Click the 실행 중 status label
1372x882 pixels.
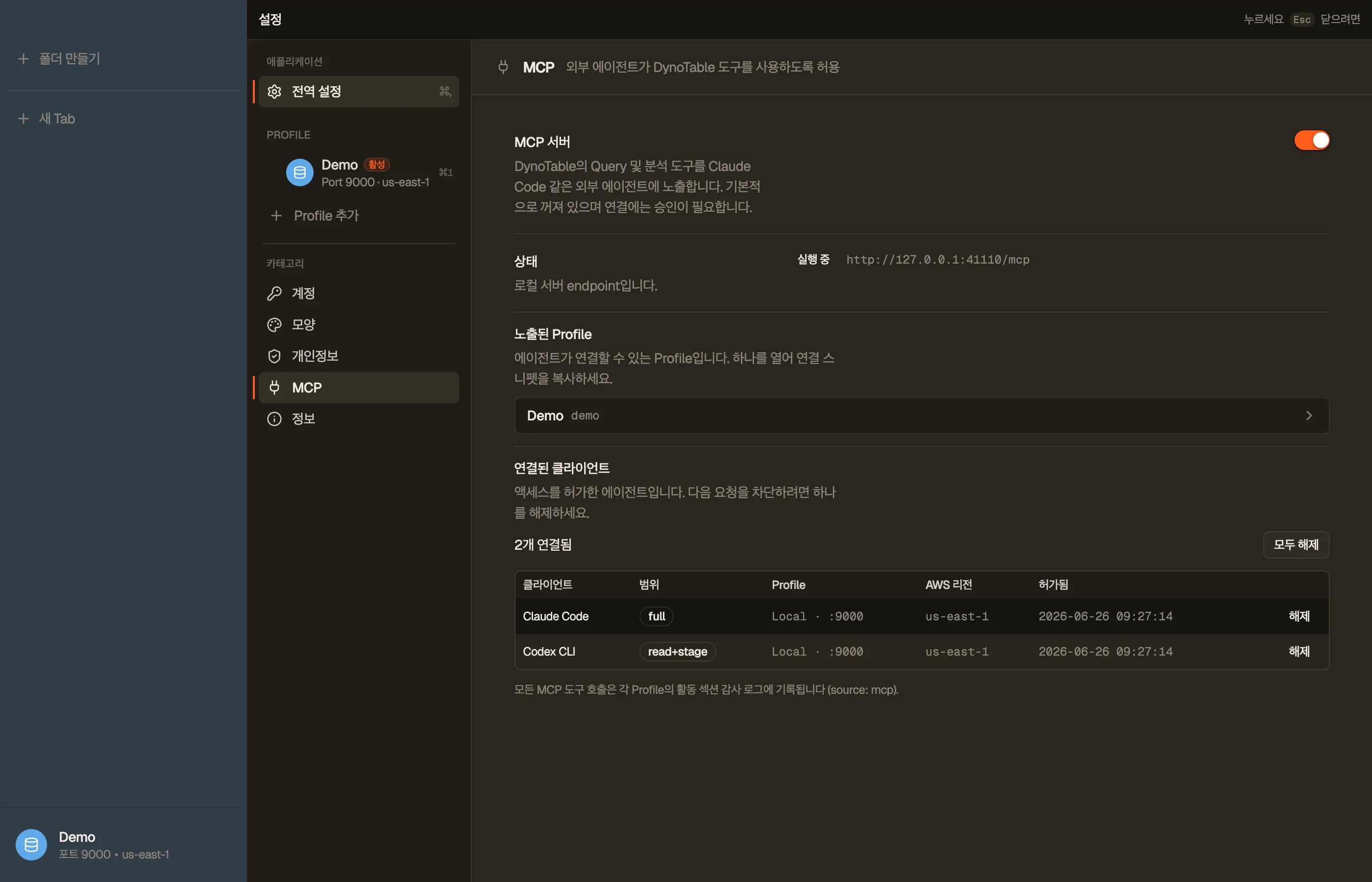tap(813, 259)
